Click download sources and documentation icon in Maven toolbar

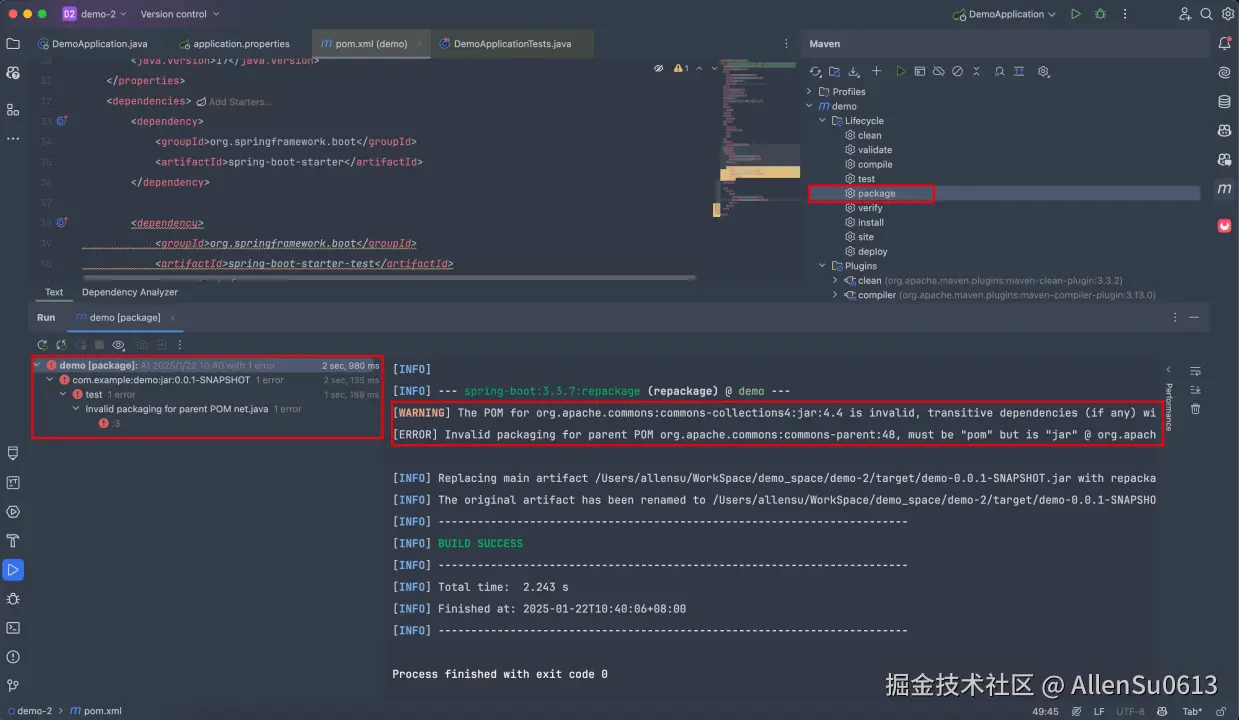coord(854,72)
